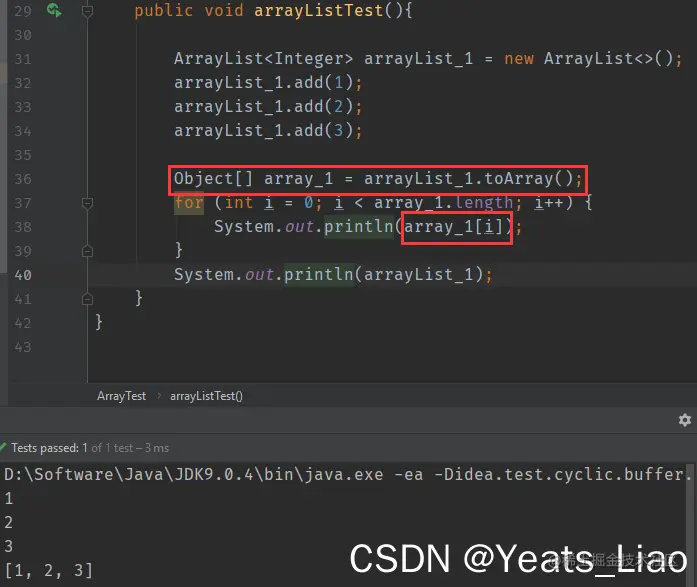Click the fold end marker on line 39
The height and width of the screenshot is (587, 697).
(x=87, y=252)
